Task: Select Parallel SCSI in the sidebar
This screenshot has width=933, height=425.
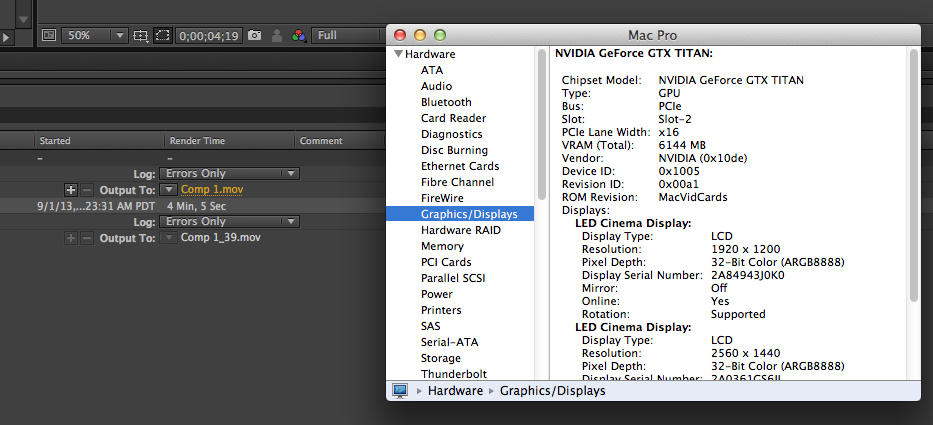Action: (x=453, y=279)
